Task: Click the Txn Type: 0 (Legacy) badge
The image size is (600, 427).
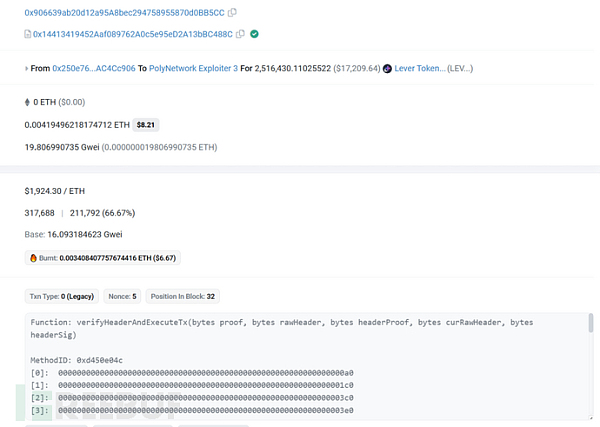Action: pos(62,296)
